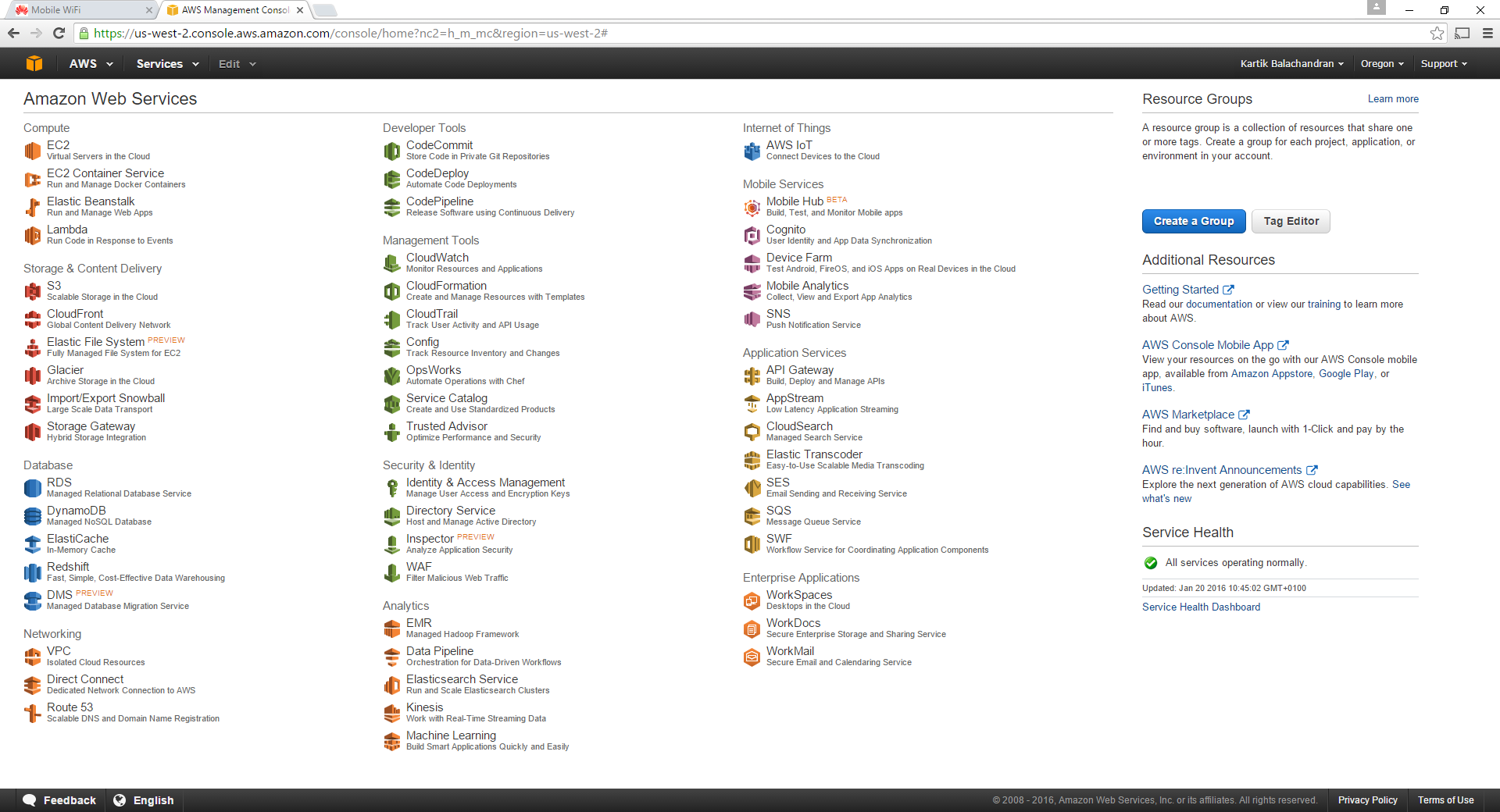Click the AWS IoT icon
The width and height of the screenshot is (1500, 812).
752,151
